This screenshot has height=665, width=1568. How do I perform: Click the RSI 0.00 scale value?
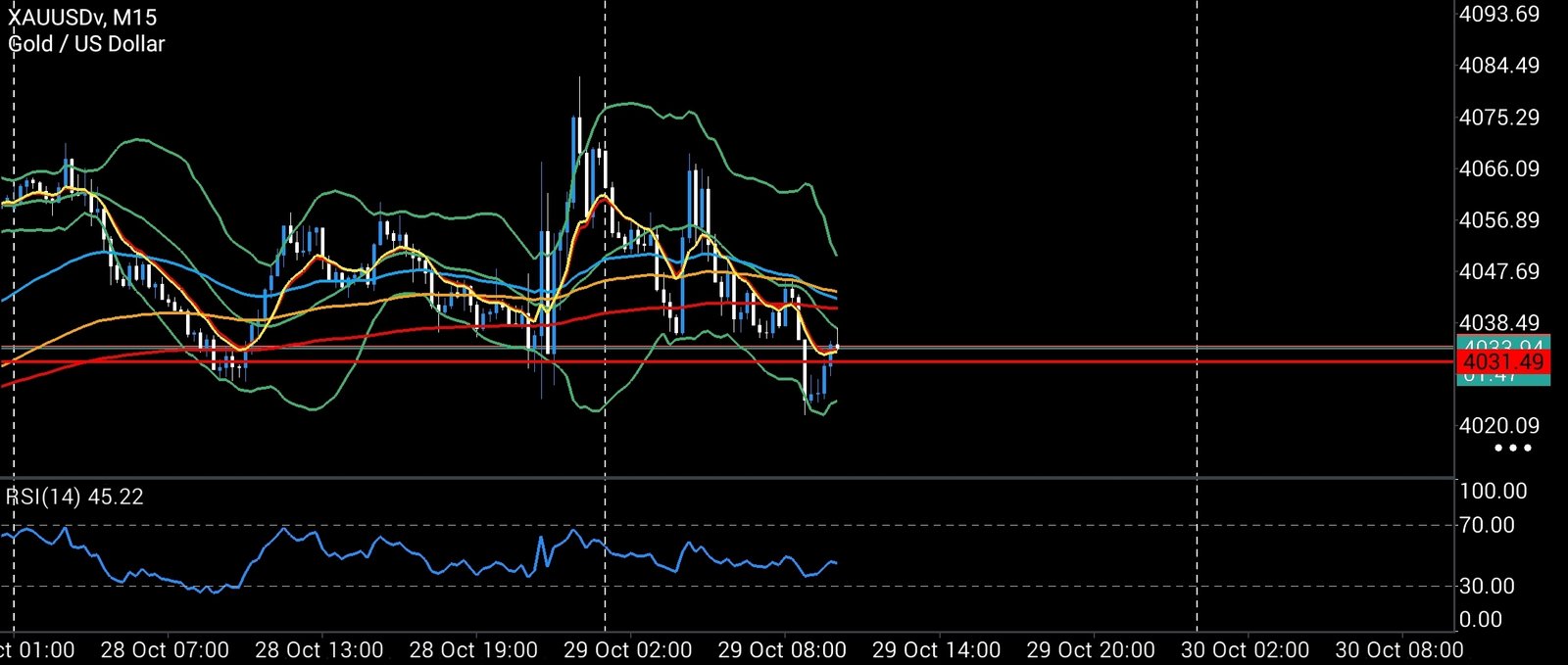[1481, 619]
